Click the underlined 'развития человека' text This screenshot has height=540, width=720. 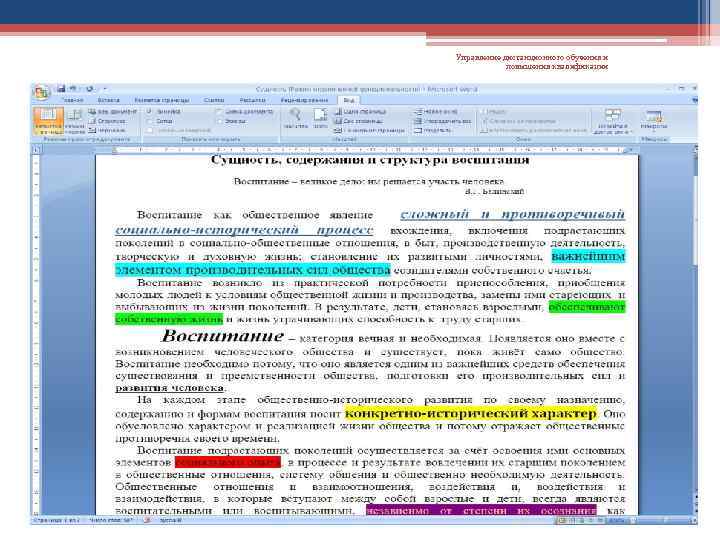pos(169,388)
